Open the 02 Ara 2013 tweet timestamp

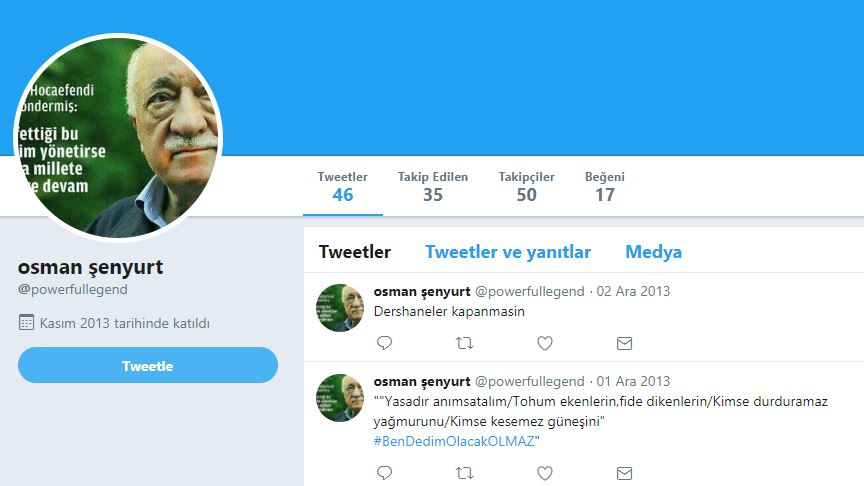pyautogui.click(x=633, y=291)
